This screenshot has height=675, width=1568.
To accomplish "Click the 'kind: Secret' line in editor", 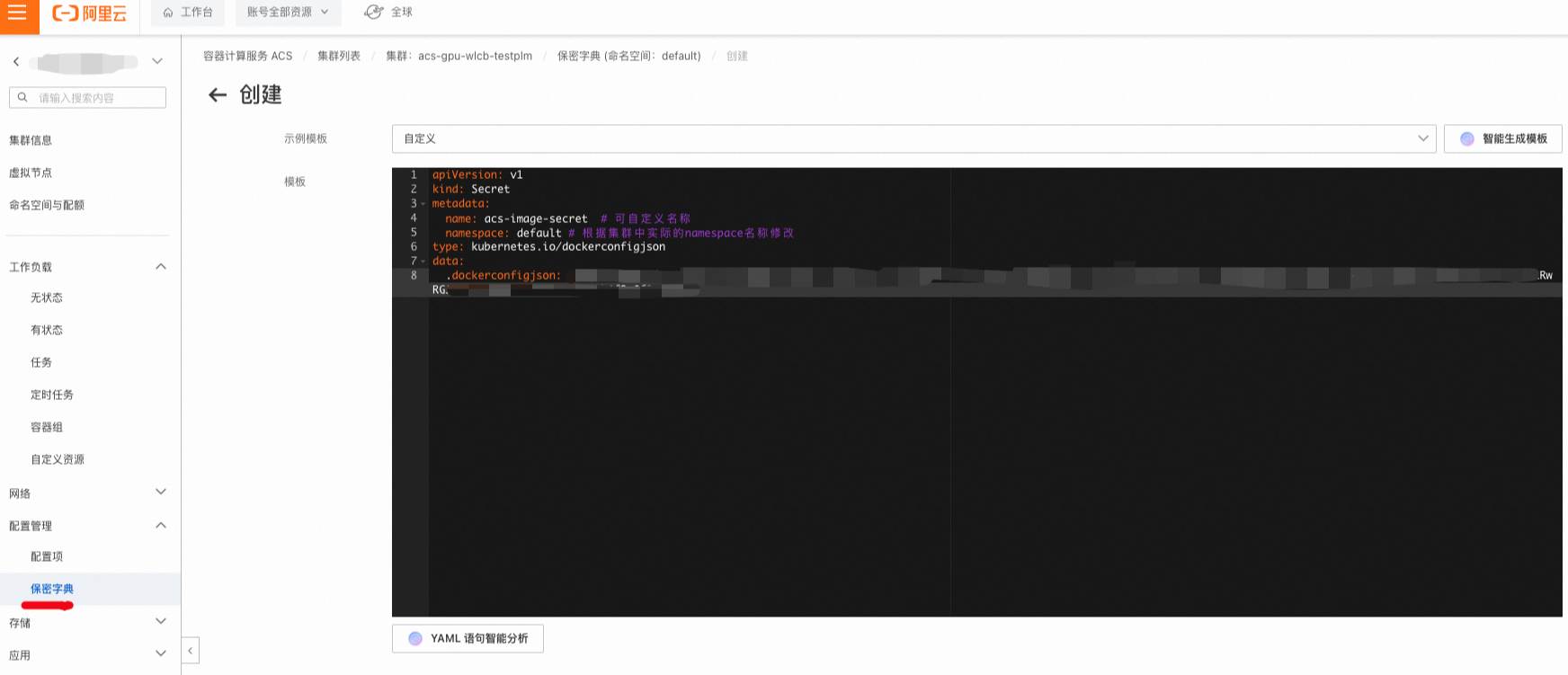I will click(x=471, y=189).
